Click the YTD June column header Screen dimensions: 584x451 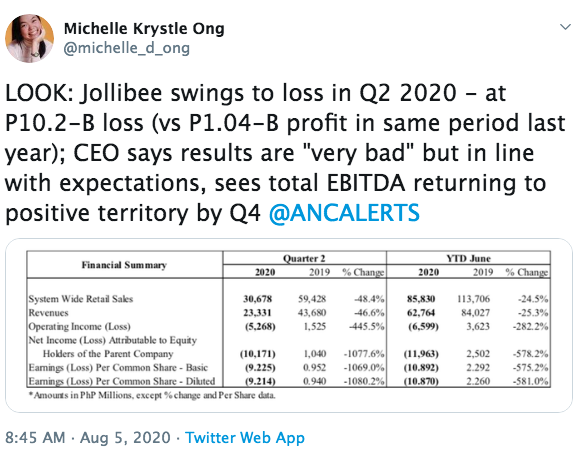pyautogui.click(x=469, y=258)
